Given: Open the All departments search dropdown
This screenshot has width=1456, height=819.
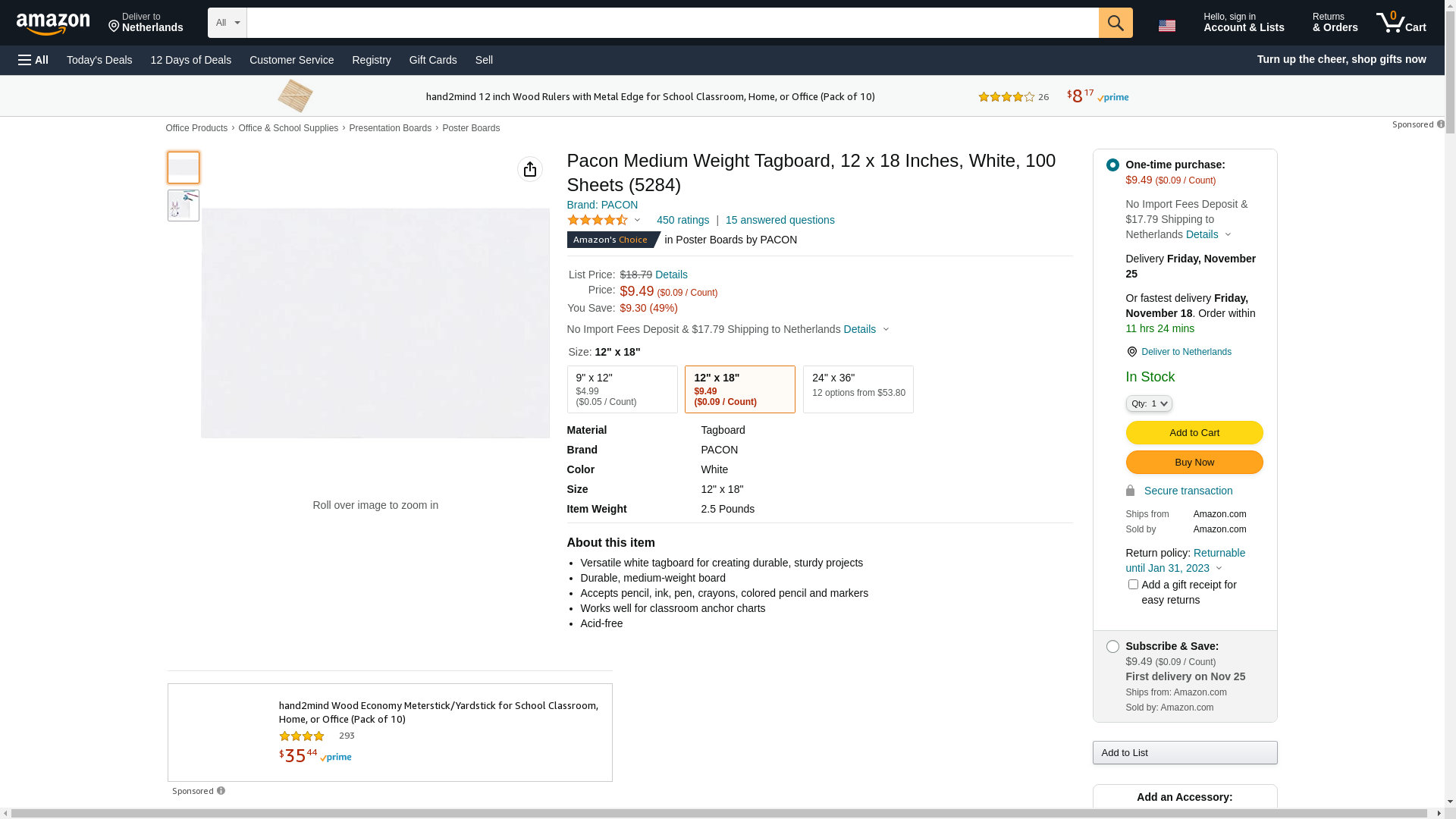Looking at the screenshot, I should coord(227,23).
